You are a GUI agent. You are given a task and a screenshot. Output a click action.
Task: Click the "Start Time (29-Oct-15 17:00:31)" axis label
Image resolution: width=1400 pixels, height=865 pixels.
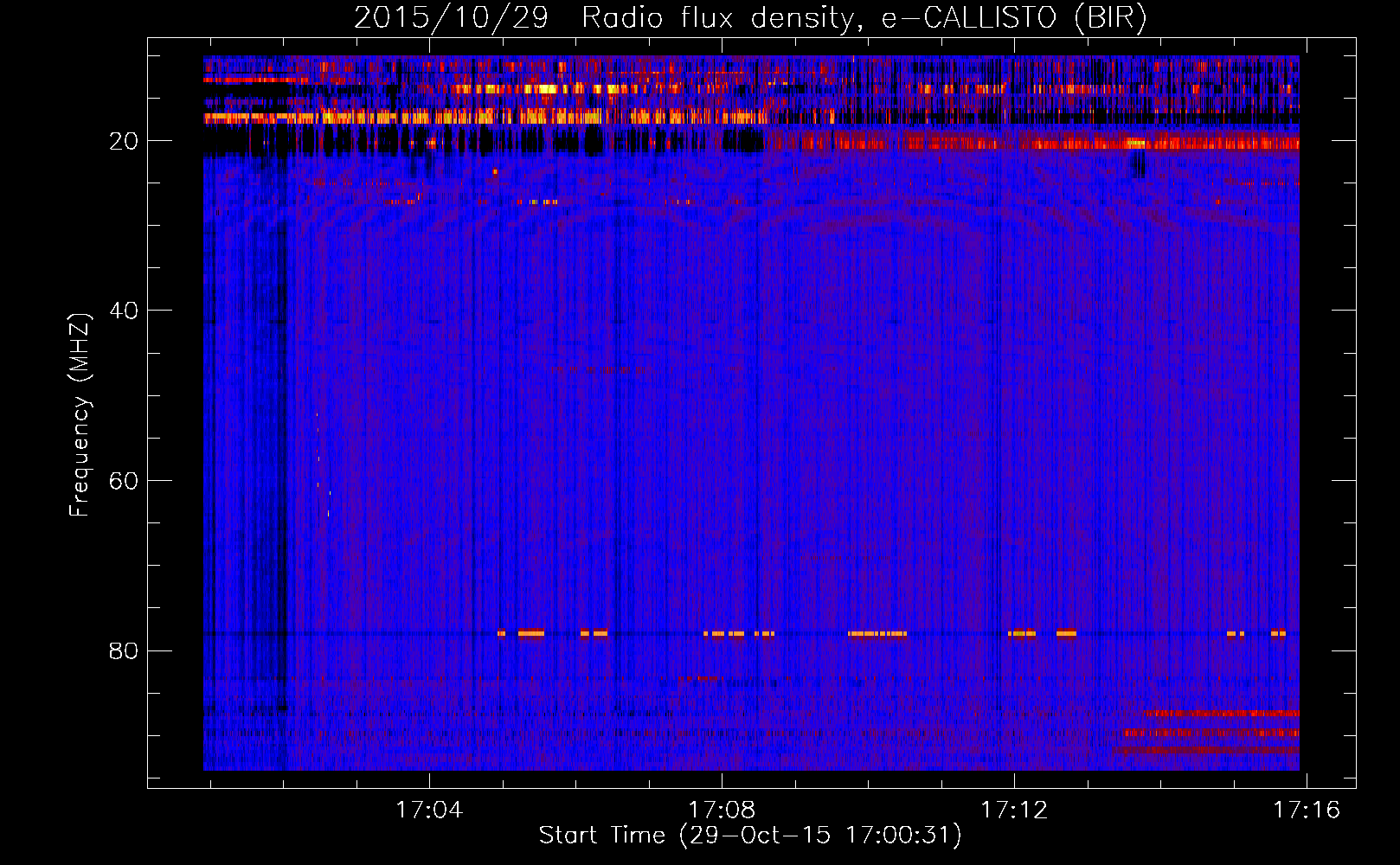pos(750,836)
